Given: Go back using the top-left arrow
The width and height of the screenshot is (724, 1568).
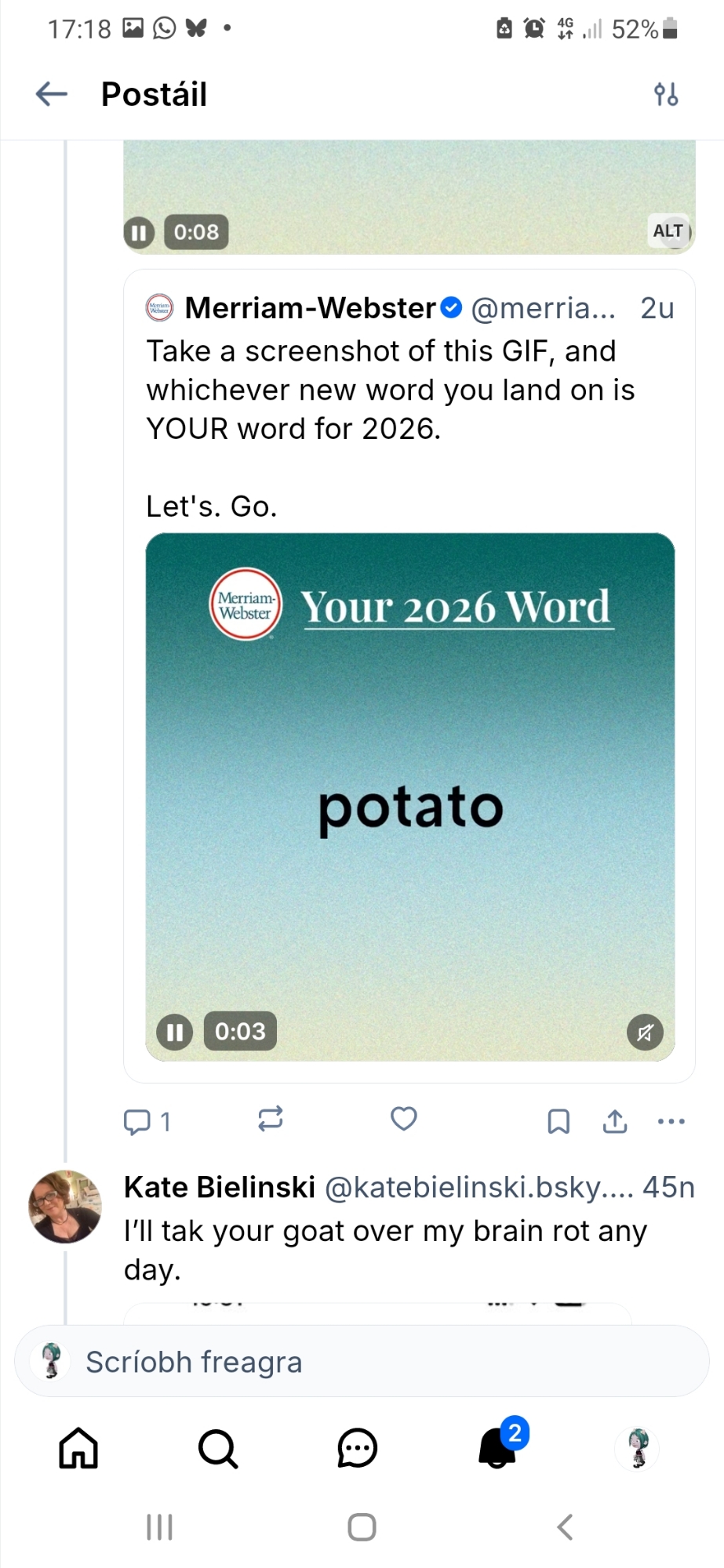Looking at the screenshot, I should tap(52, 95).
